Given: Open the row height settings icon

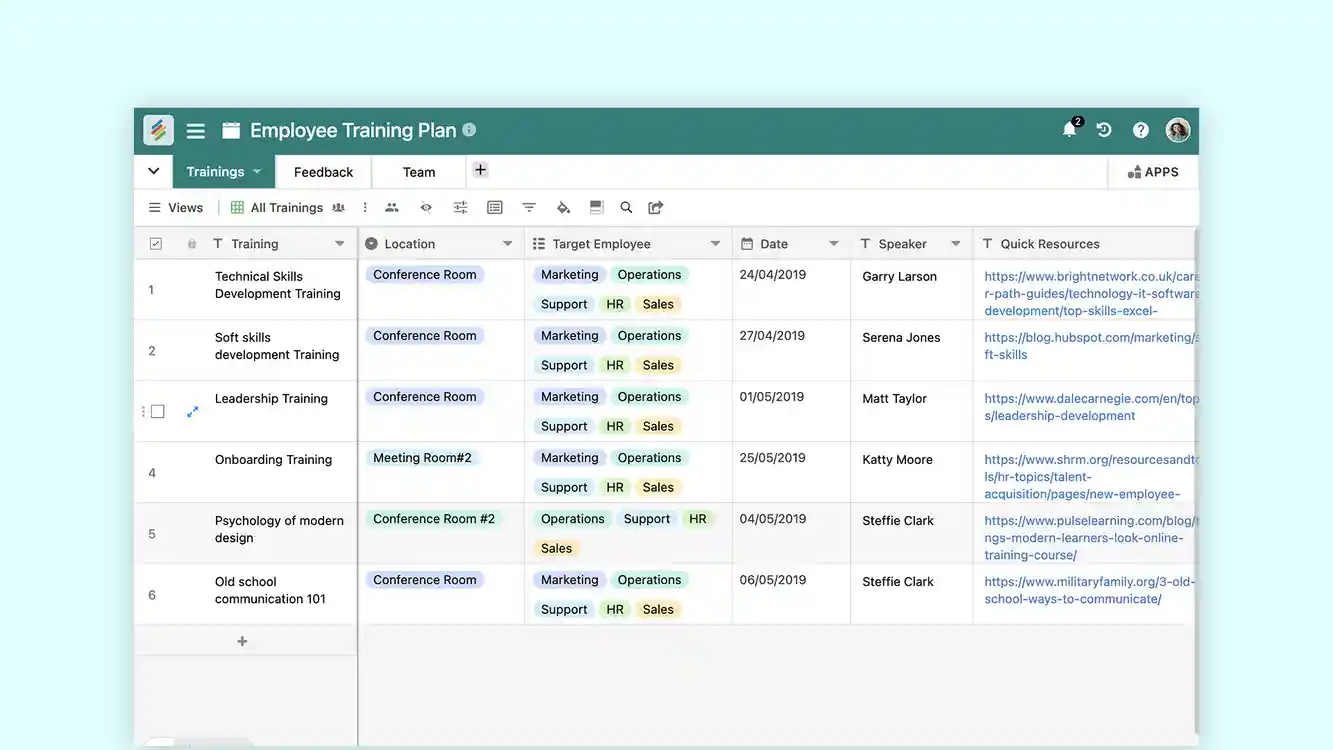Looking at the screenshot, I should [x=596, y=207].
